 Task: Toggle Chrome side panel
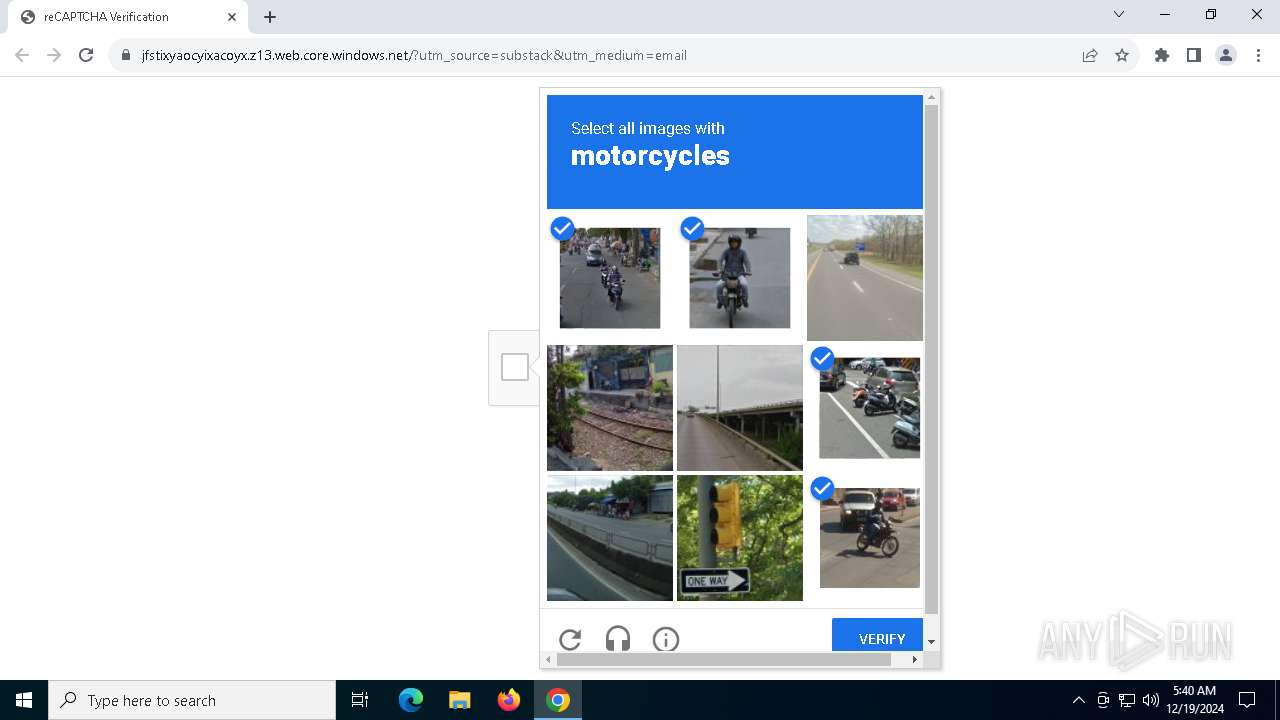[x=1194, y=55]
